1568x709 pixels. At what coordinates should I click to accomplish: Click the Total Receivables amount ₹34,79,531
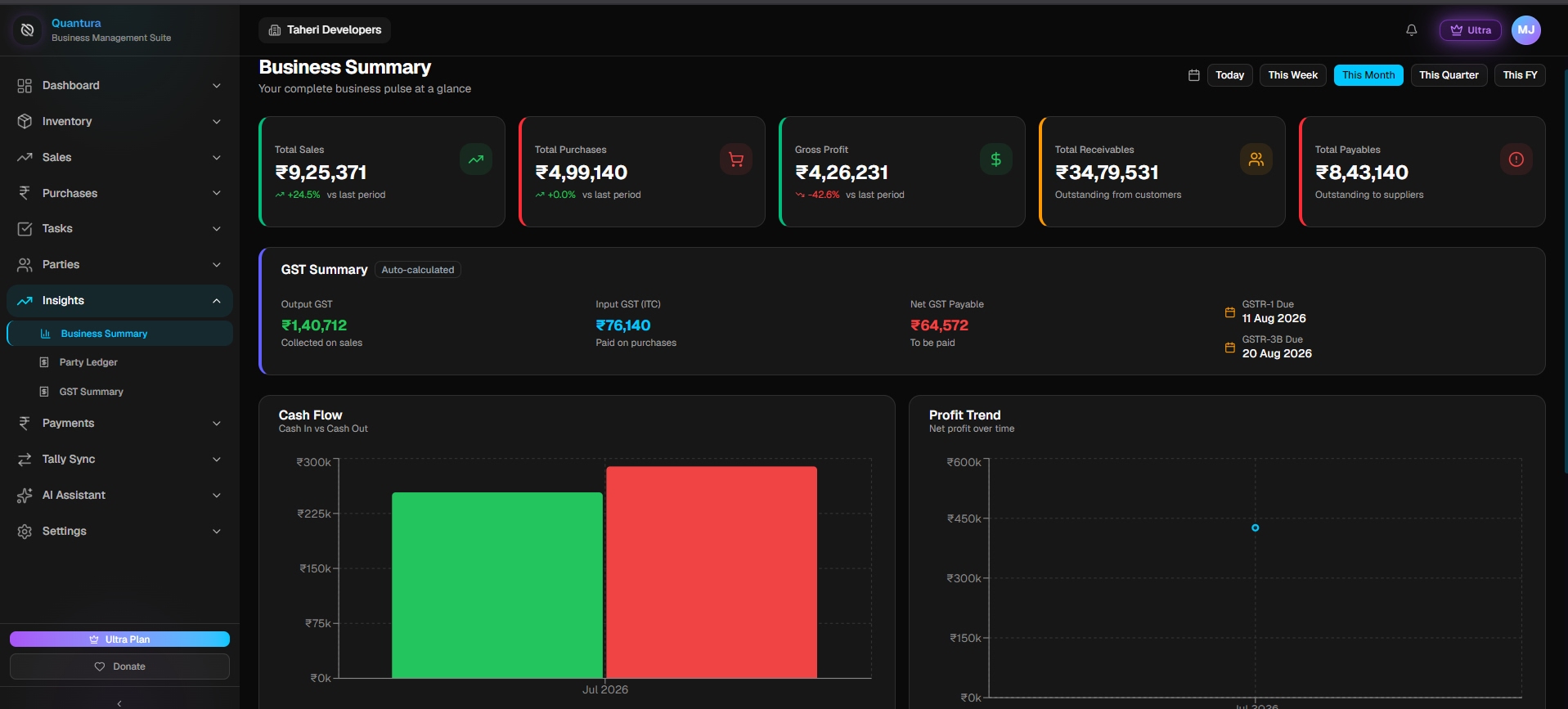[x=1107, y=173]
